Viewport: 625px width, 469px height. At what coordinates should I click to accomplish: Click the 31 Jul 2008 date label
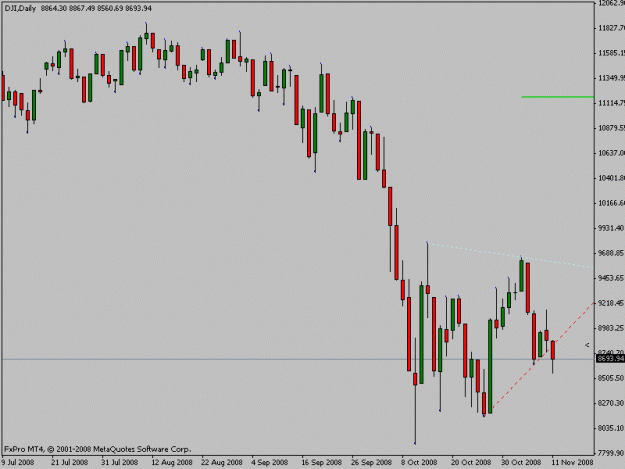(x=119, y=462)
